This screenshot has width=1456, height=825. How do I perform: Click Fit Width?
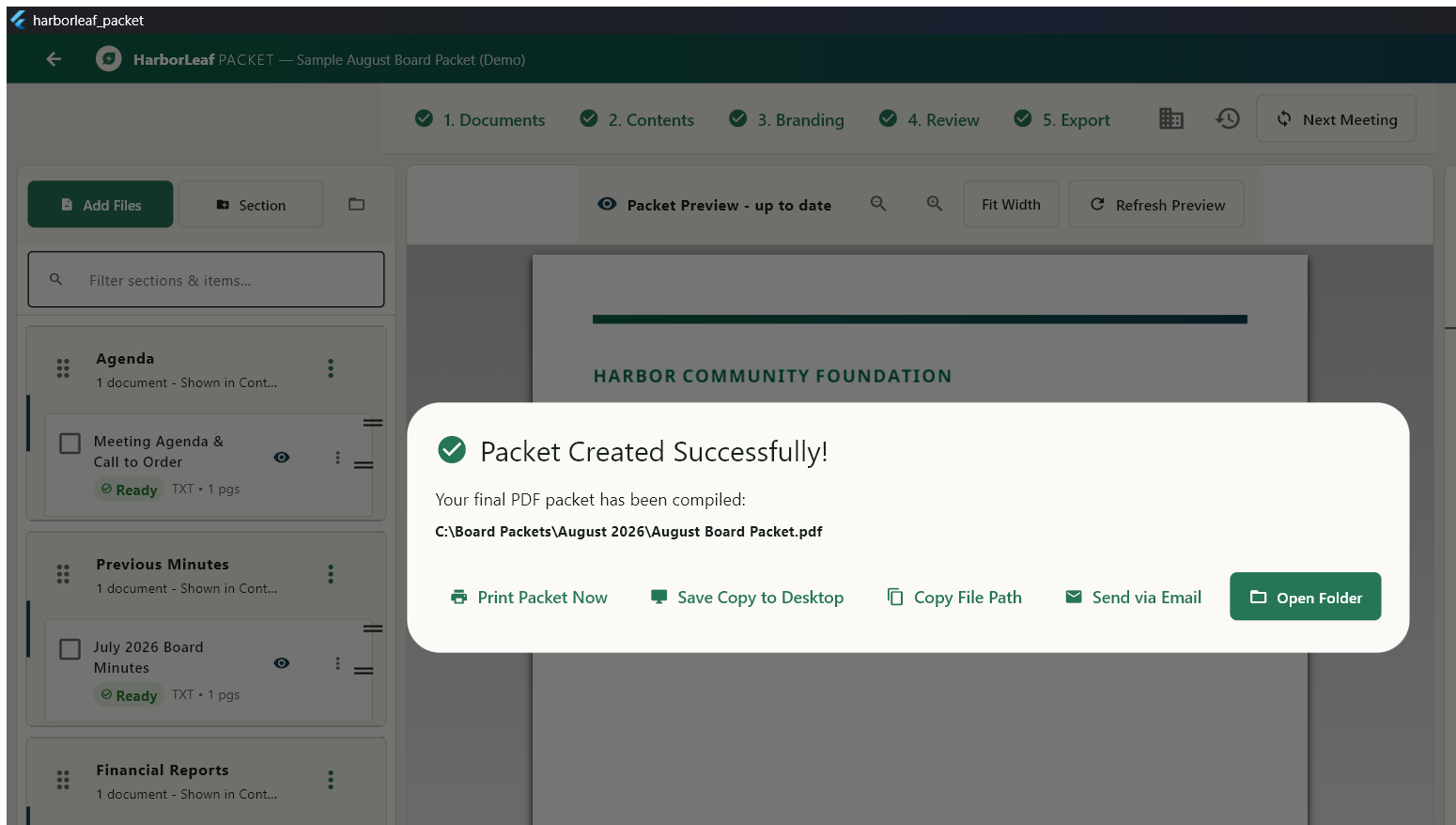(1011, 204)
